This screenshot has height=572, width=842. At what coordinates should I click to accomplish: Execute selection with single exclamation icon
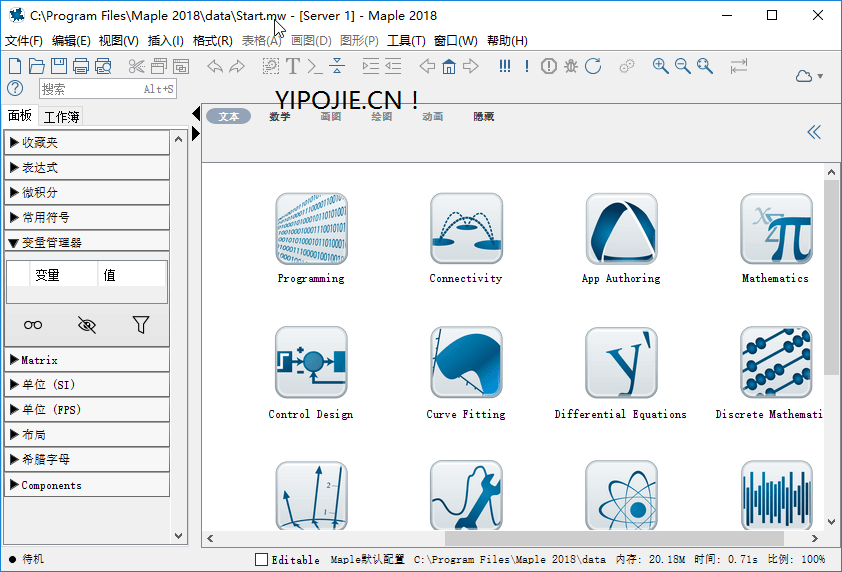pyautogui.click(x=527, y=66)
